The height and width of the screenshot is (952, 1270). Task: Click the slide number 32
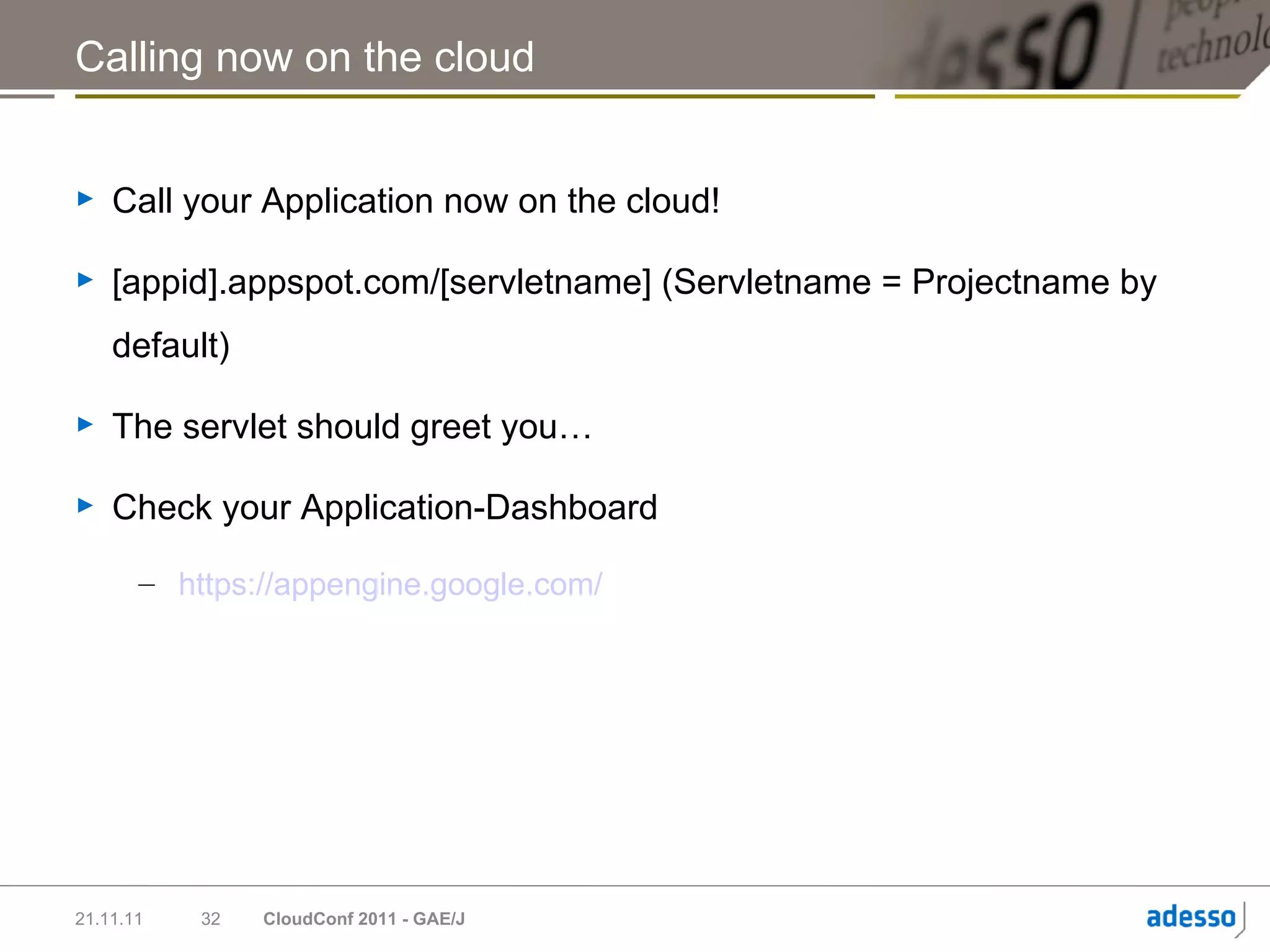(x=211, y=919)
